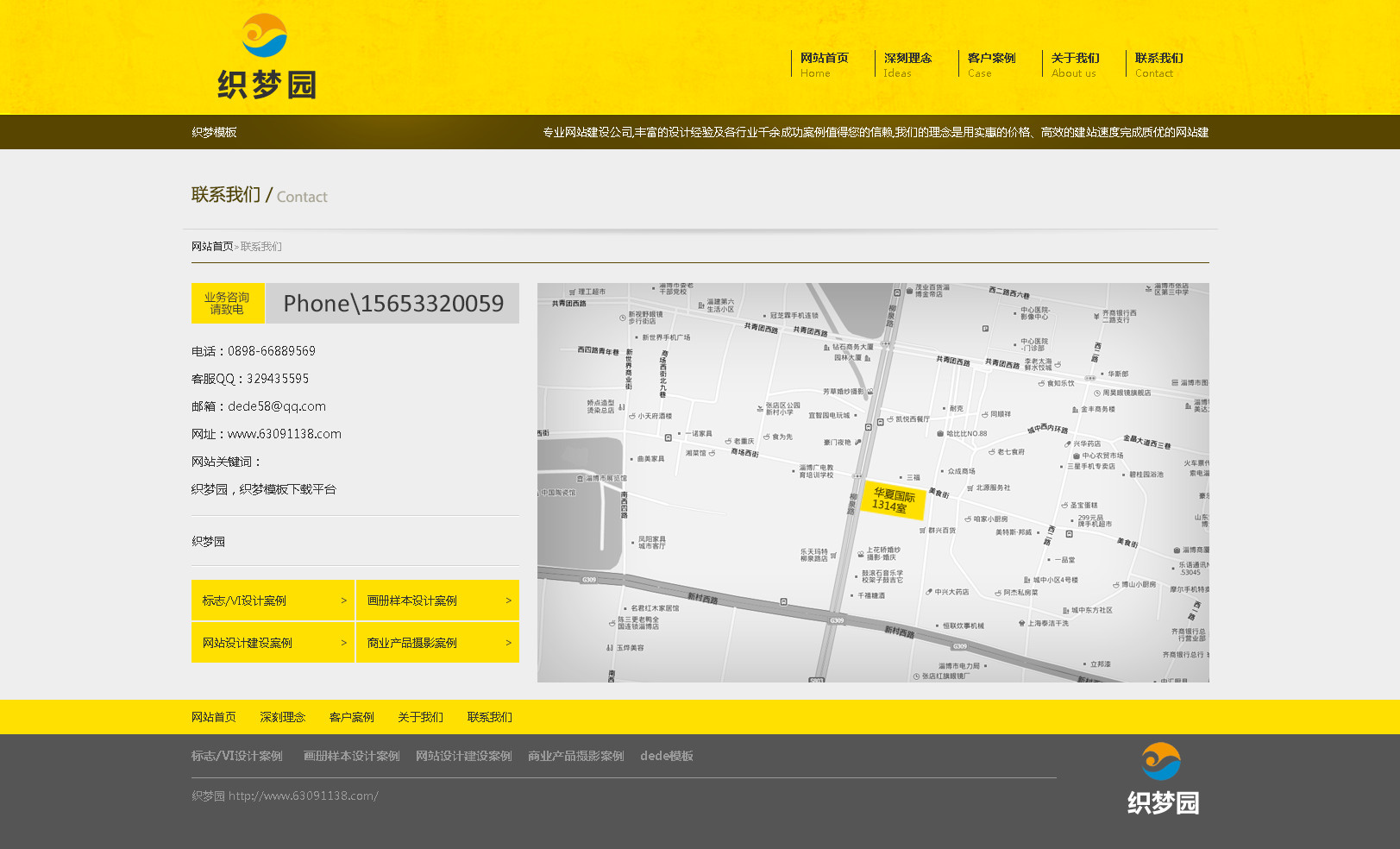Click the 业务咨询请致电 yellow label
This screenshot has width=1400, height=849.
227,304
